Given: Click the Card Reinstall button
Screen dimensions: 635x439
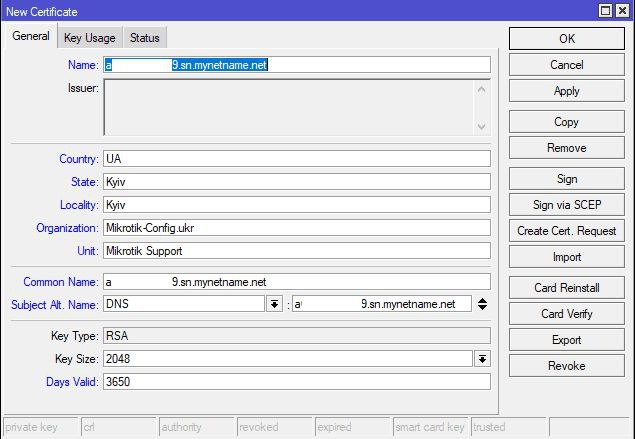Looking at the screenshot, I should click(x=567, y=288).
